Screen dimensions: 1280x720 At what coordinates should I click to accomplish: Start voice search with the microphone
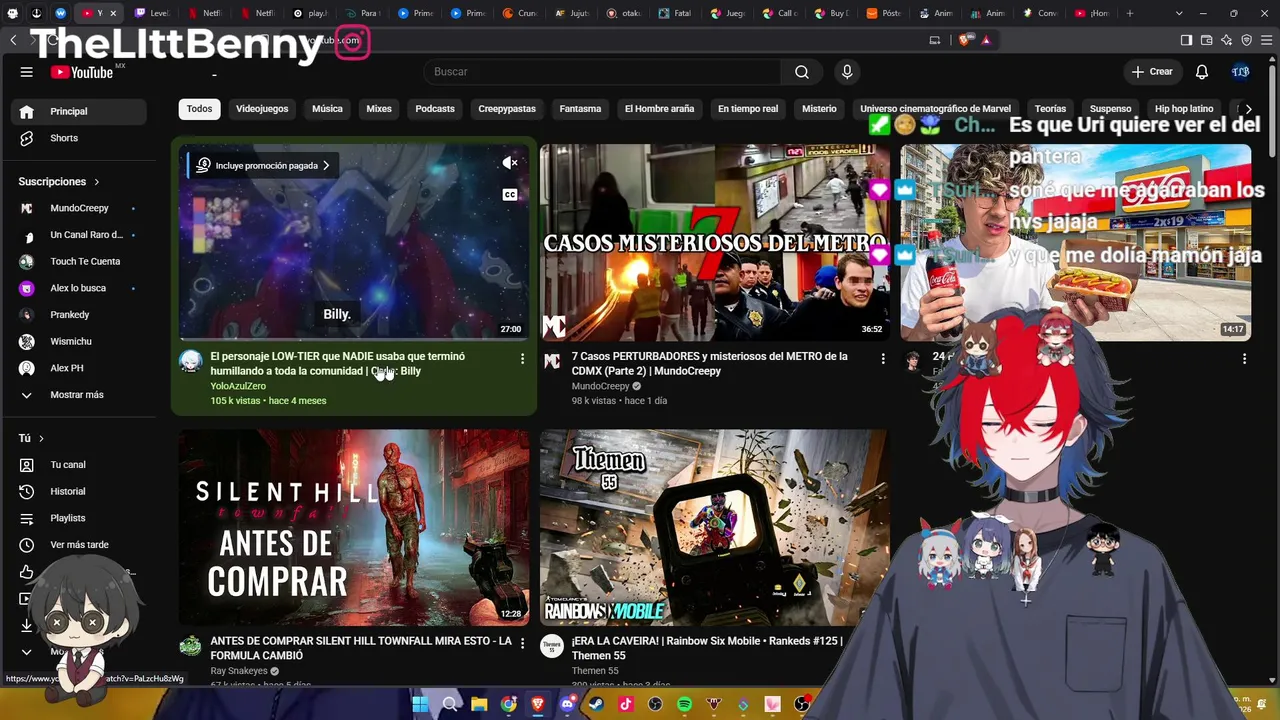(x=847, y=72)
